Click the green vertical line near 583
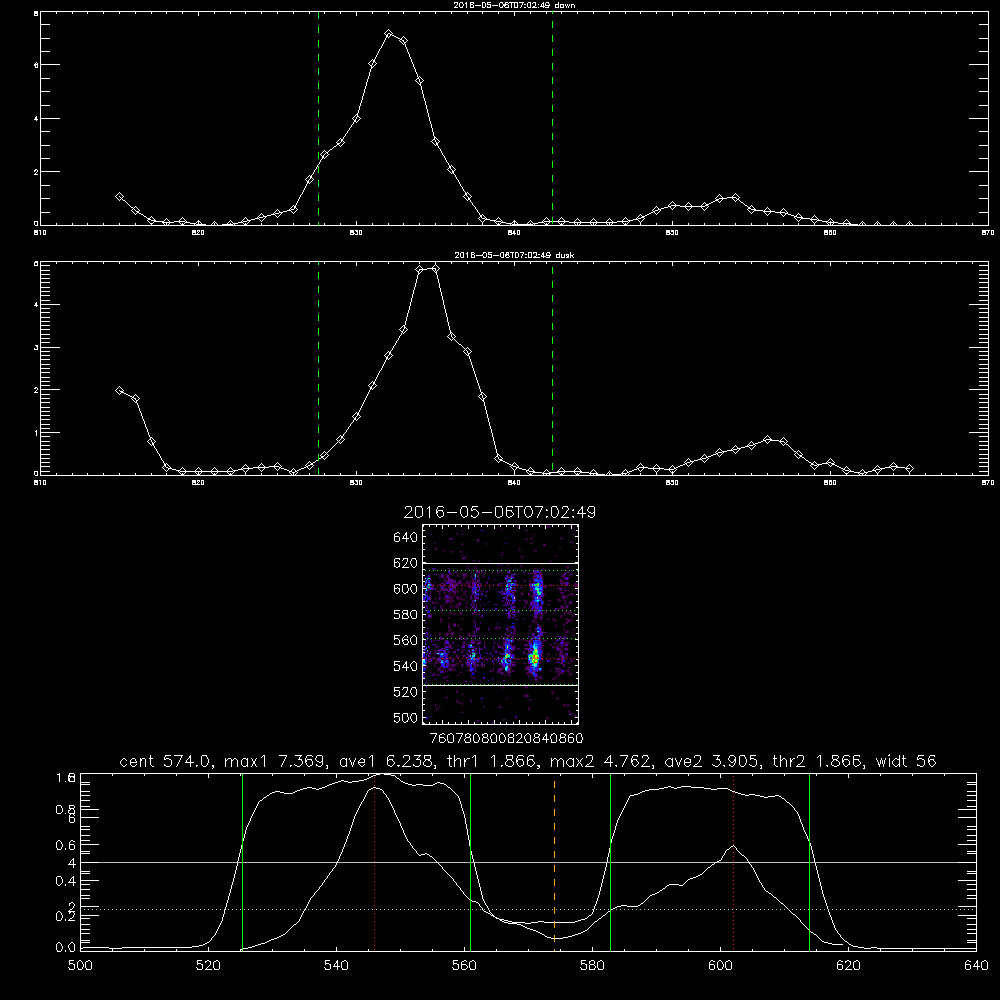The width and height of the screenshot is (1000, 1000). 610,861
